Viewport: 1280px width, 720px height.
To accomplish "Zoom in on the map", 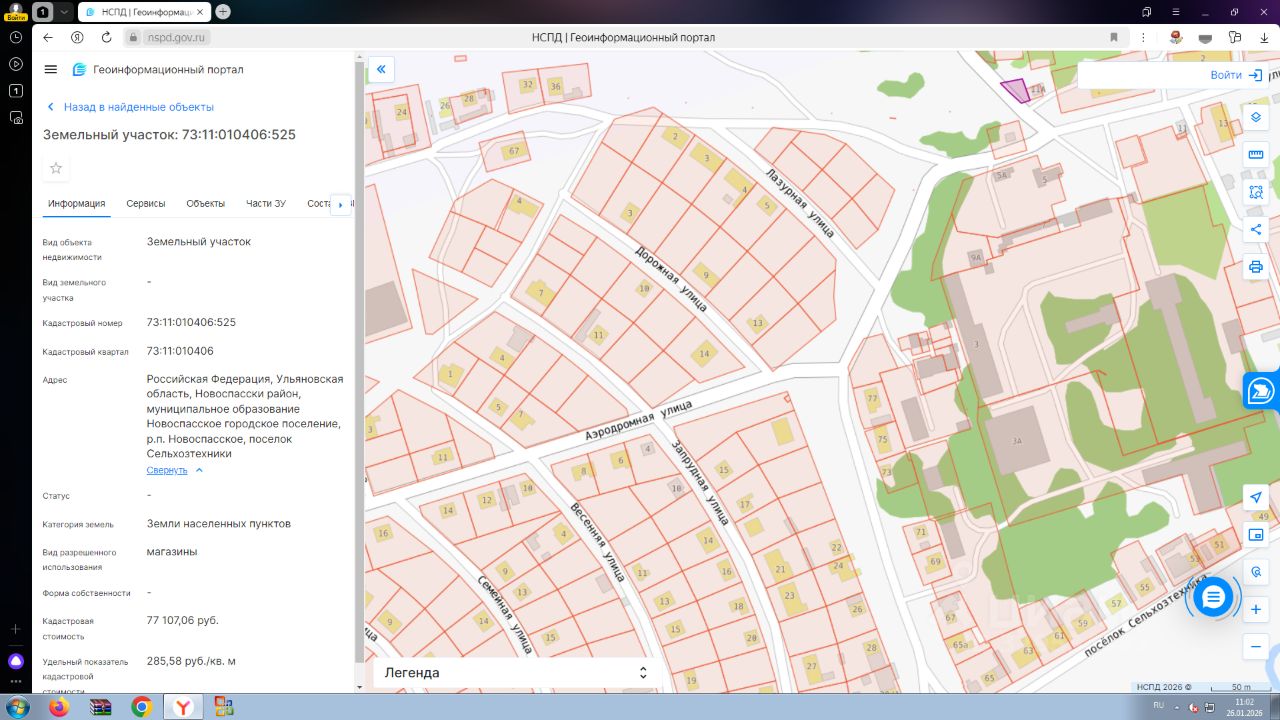I will (1256, 609).
